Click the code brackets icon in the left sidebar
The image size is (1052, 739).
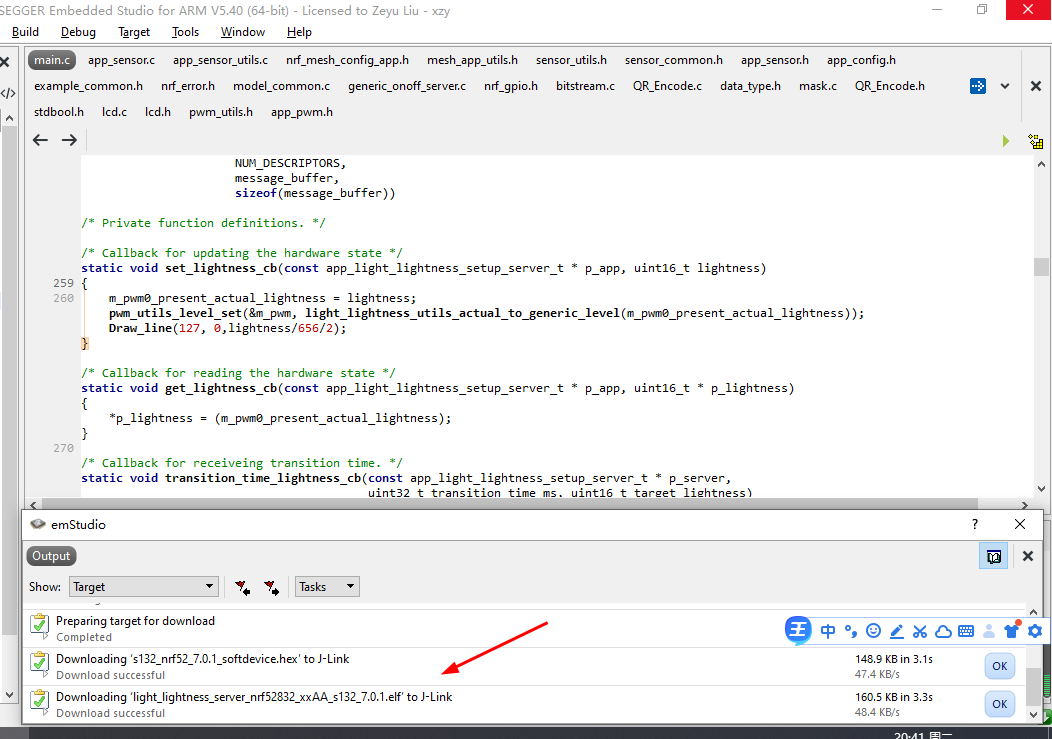(8, 93)
